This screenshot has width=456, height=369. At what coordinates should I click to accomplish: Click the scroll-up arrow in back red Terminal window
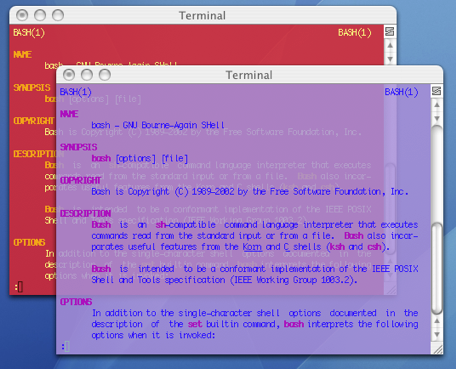390,46
